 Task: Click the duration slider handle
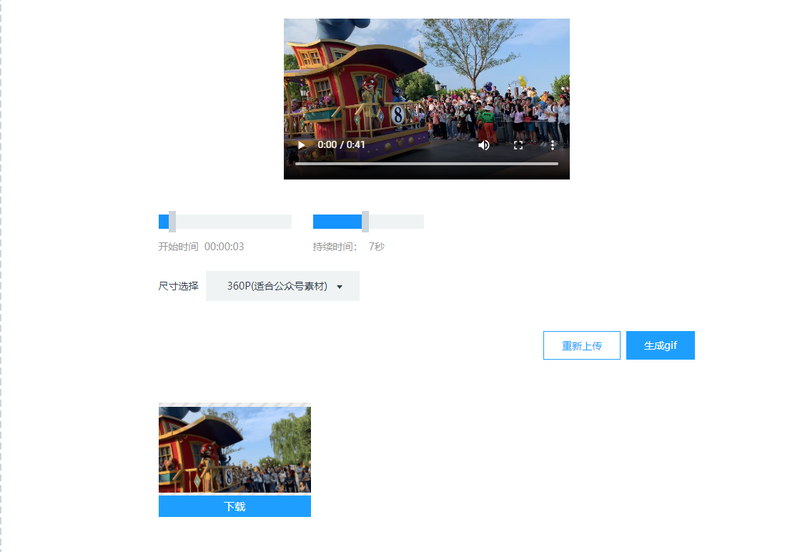click(x=365, y=221)
